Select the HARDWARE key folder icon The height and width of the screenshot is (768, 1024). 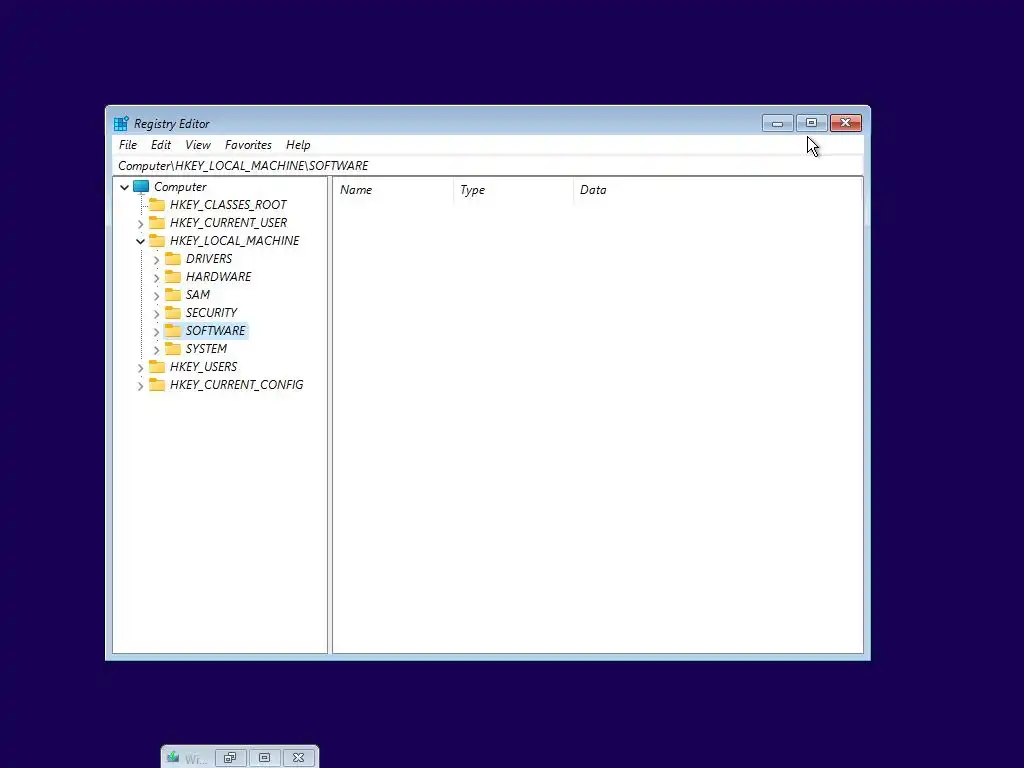[x=172, y=277]
